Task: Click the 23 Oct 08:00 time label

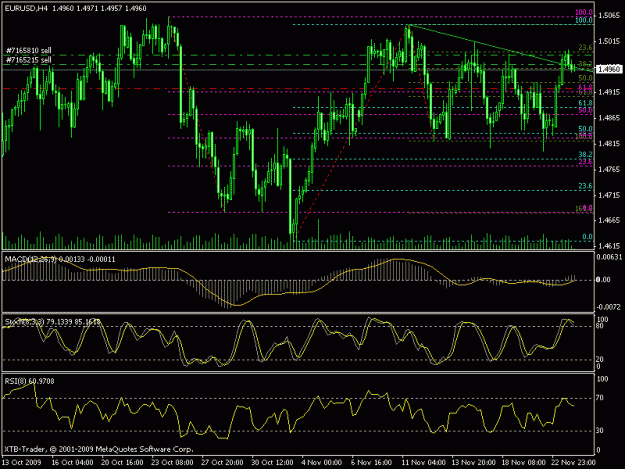Action: click(172, 463)
